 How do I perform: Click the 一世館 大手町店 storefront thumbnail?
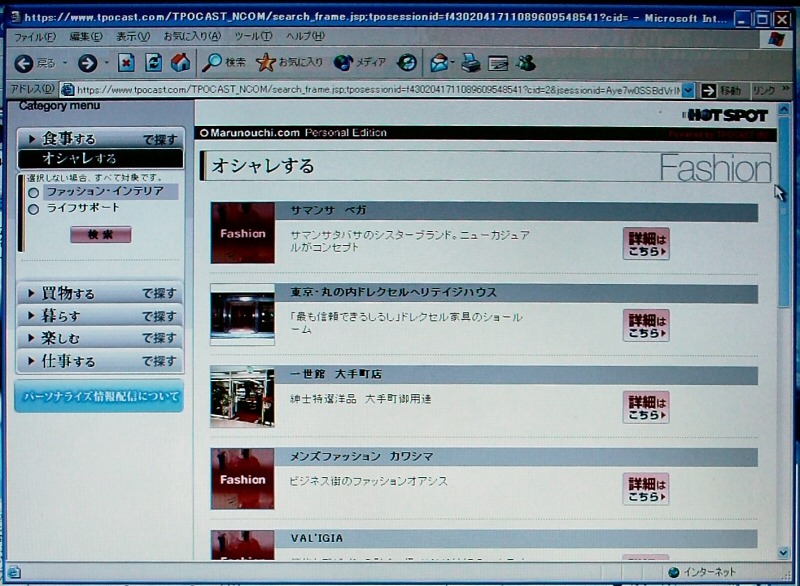243,396
